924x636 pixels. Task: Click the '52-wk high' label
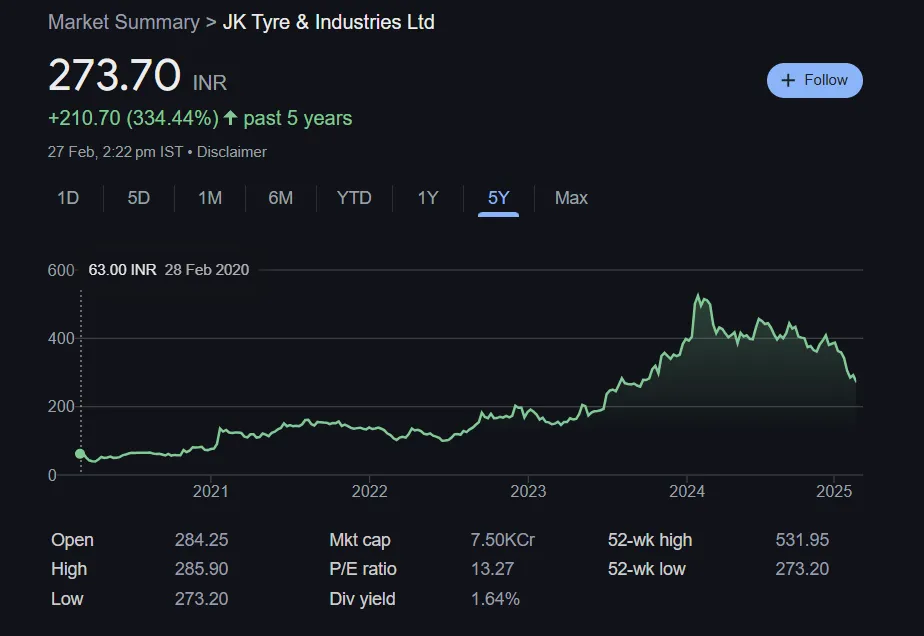pyautogui.click(x=650, y=540)
